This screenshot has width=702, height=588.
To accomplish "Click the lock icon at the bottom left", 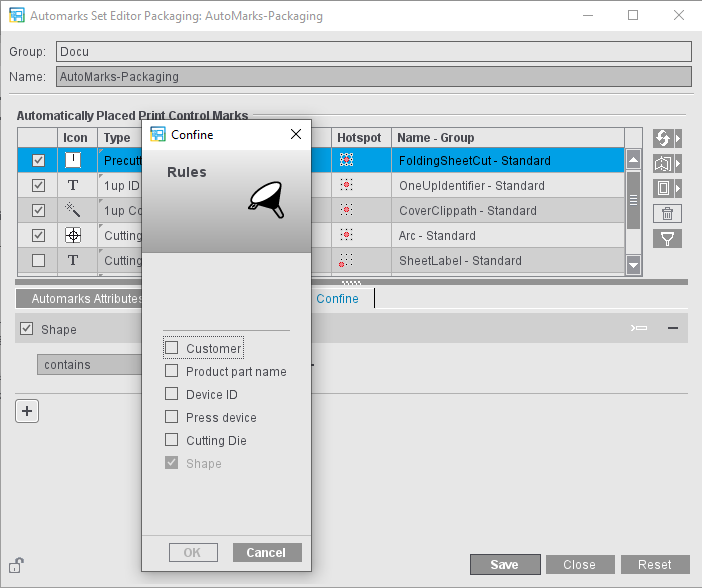I will click(17, 565).
